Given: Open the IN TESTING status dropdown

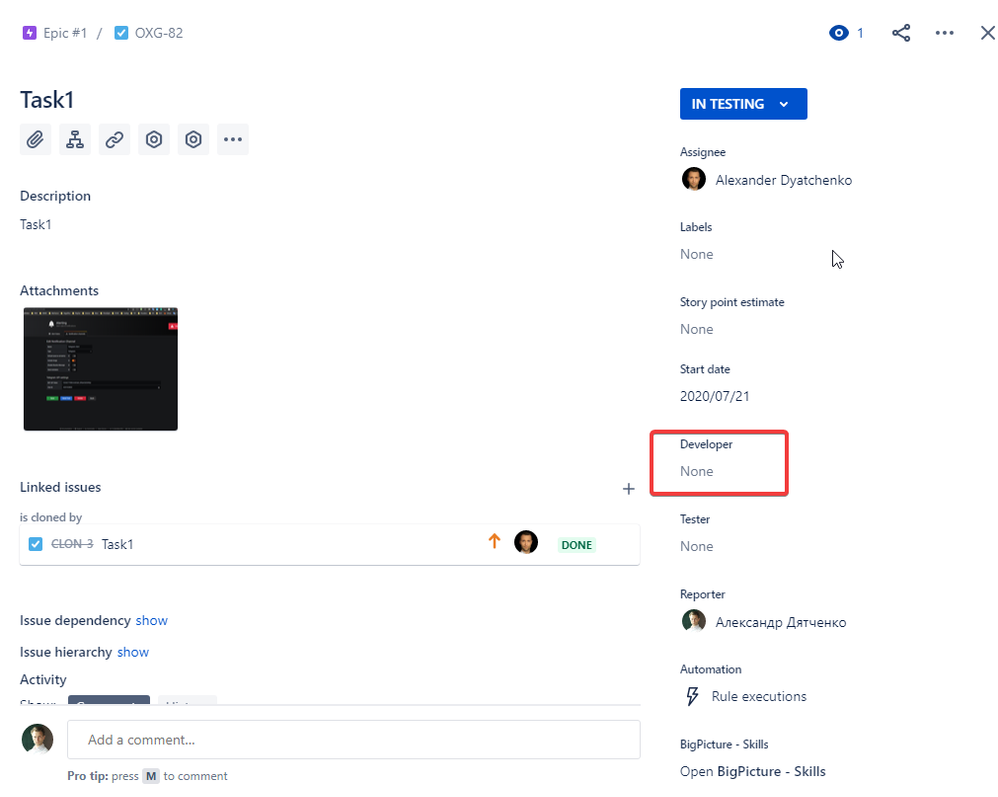Looking at the screenshot, I should (x=743, y=104).
